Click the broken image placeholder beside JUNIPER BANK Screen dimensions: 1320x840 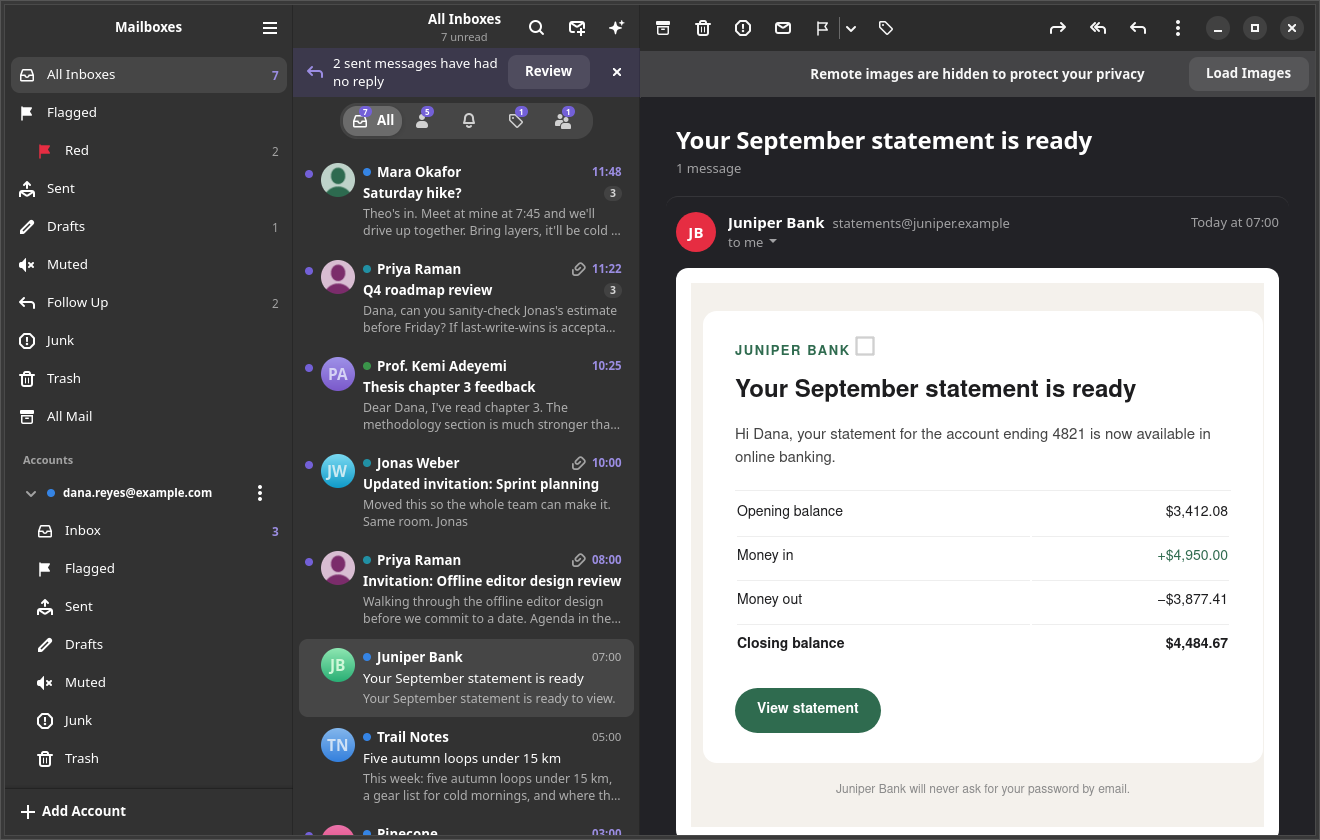click(x=865, y=346)
